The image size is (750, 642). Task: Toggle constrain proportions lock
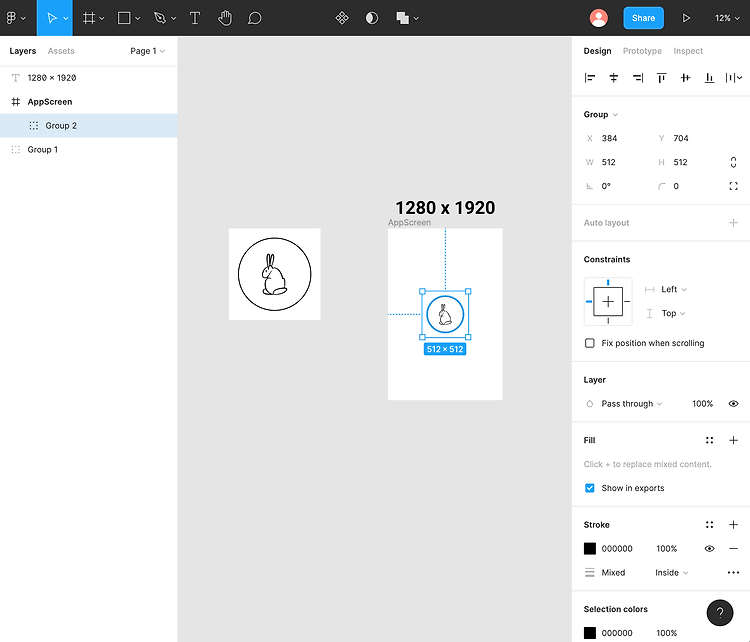pos(733,162)
